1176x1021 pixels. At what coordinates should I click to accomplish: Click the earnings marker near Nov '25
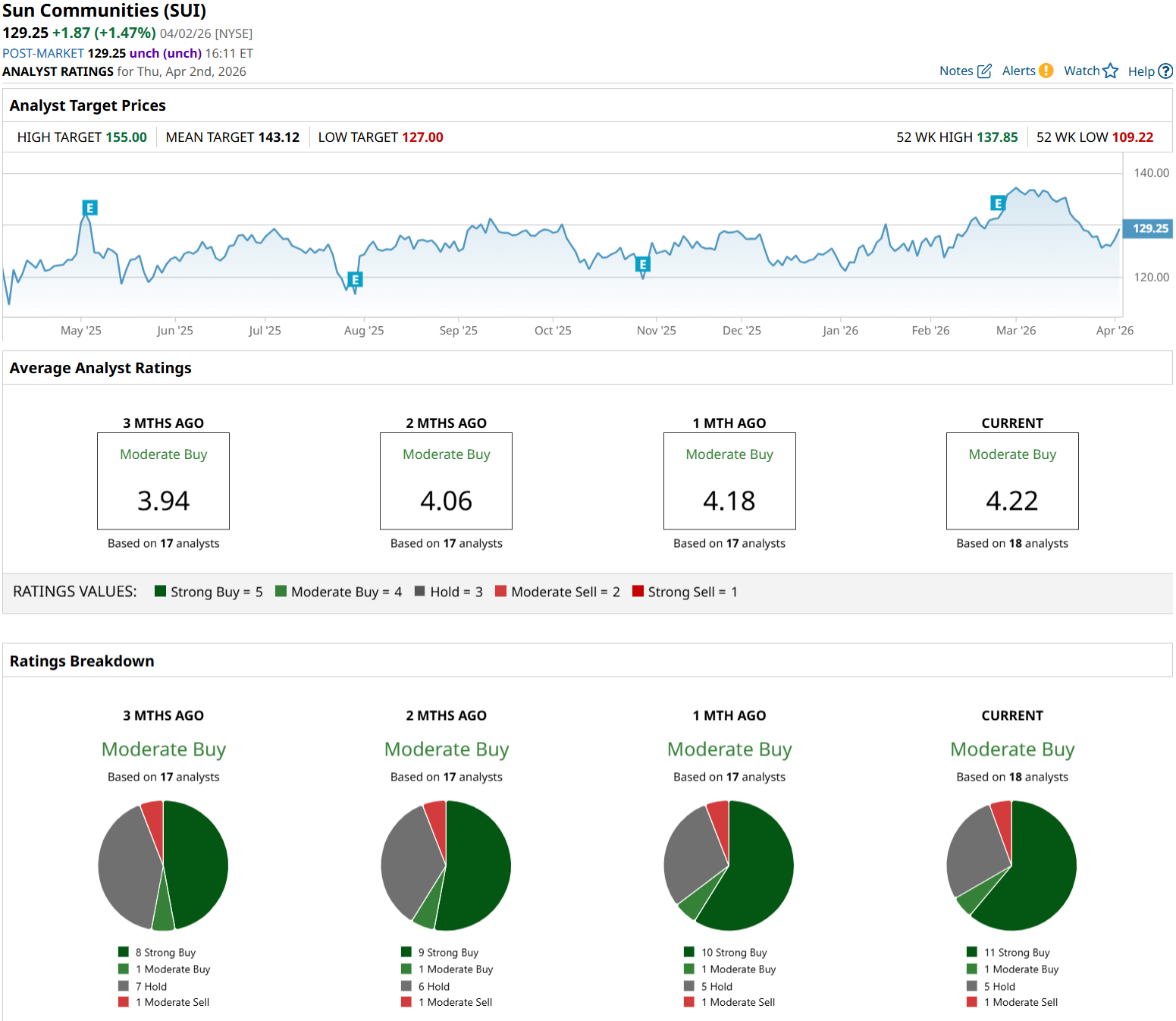[643, 264]
